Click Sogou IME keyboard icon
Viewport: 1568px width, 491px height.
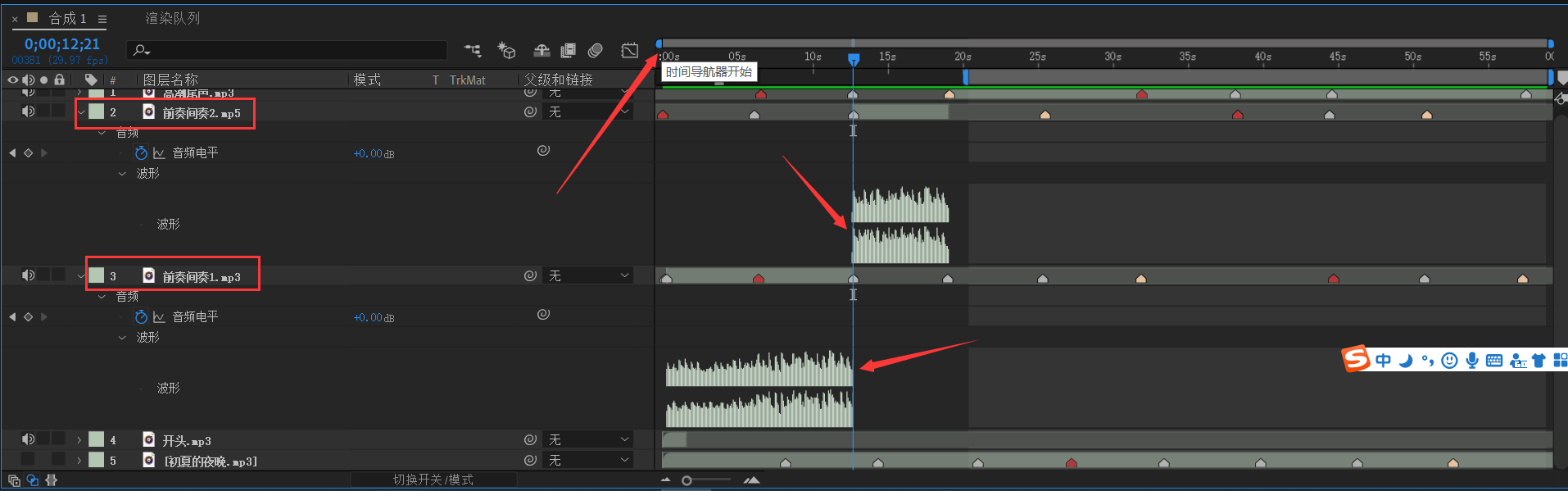(x=1494, y=361)
